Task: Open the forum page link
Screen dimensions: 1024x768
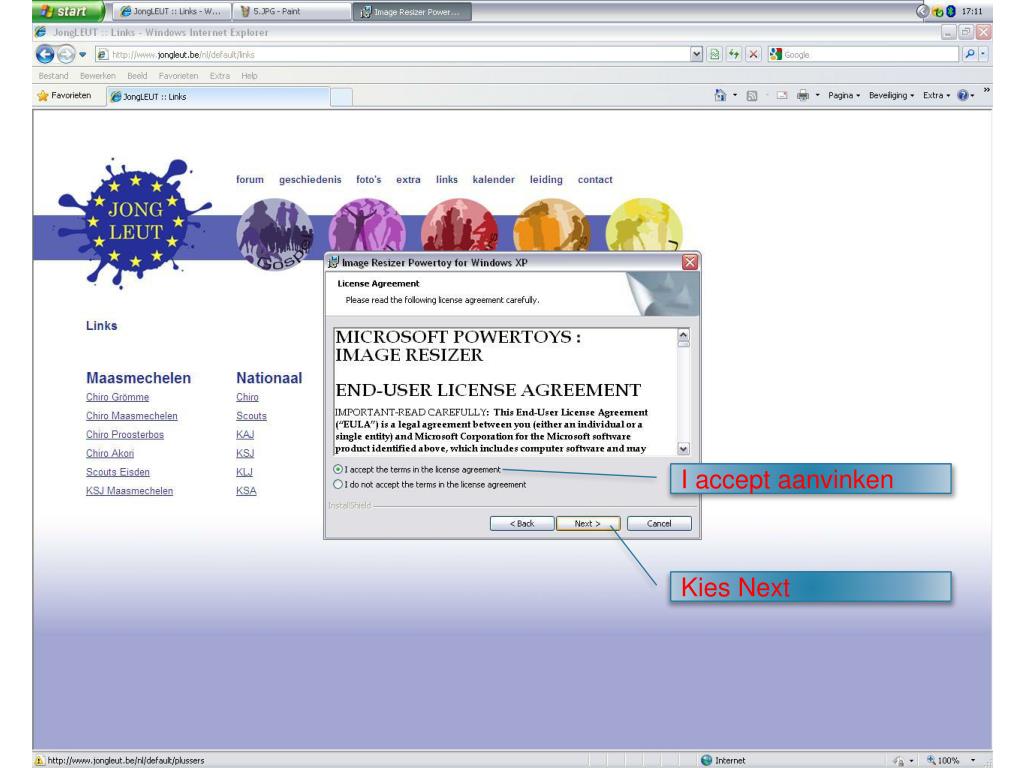Action: 249,180
